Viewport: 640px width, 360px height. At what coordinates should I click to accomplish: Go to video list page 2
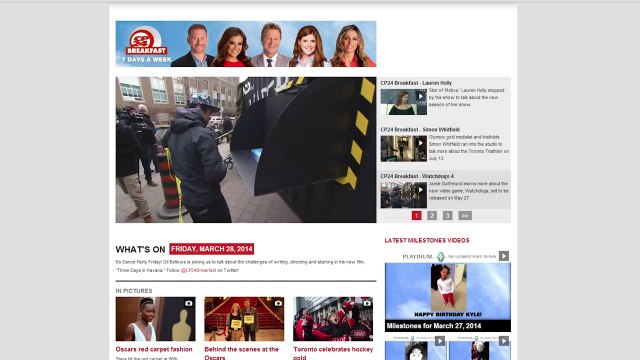coord(432,216)
